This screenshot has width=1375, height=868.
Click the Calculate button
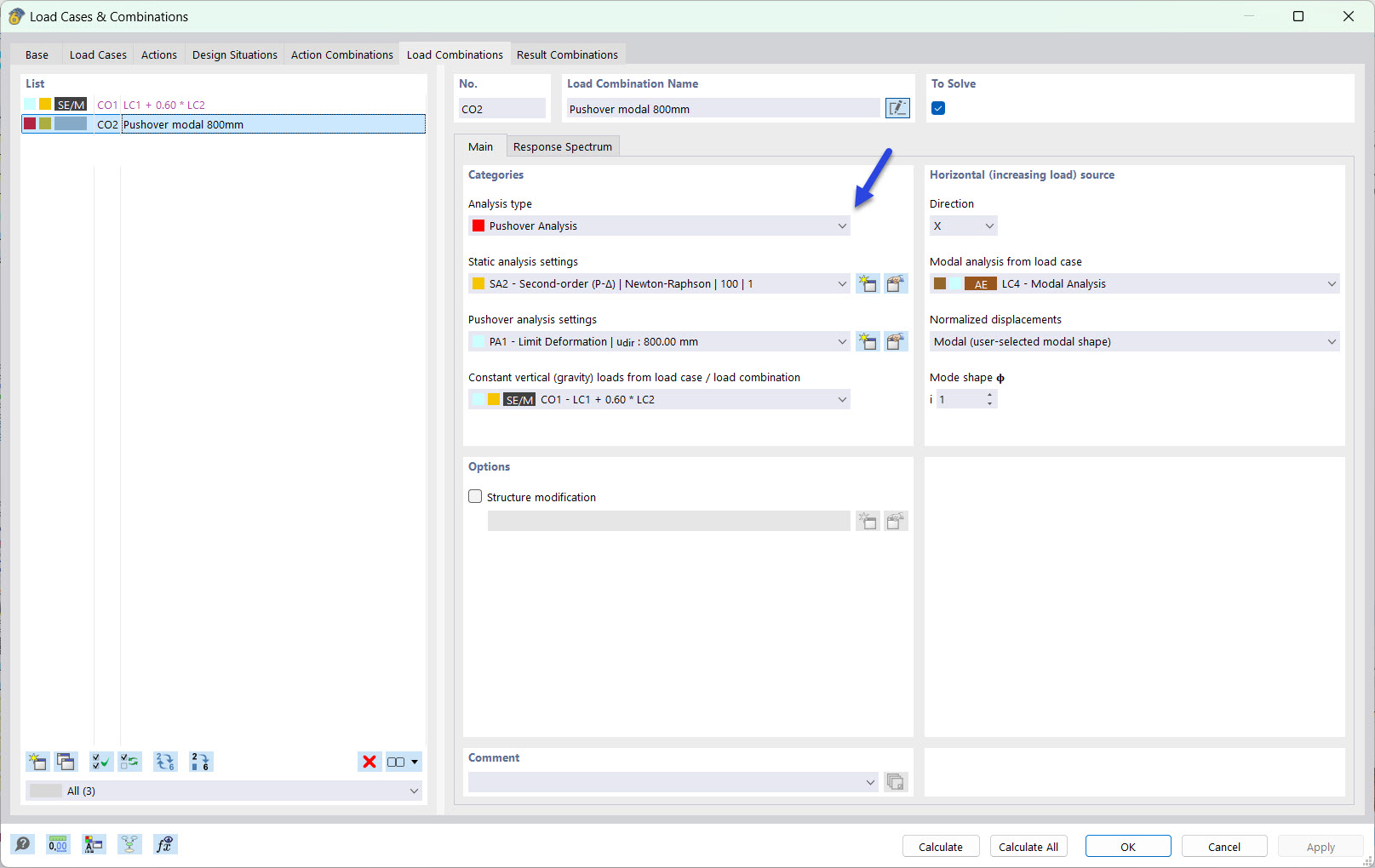[x=941, y=847]
